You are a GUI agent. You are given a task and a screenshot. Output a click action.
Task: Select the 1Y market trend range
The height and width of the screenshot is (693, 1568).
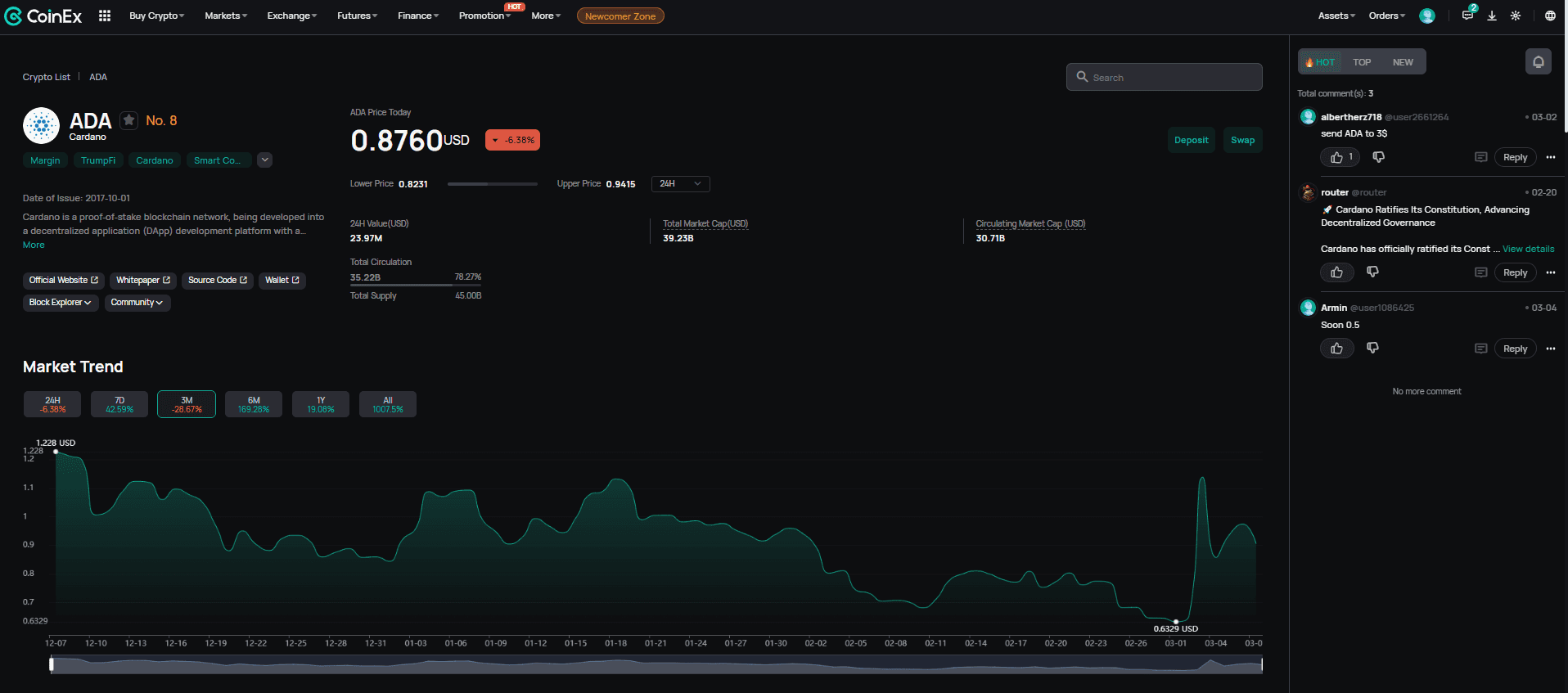pos(321,404)
